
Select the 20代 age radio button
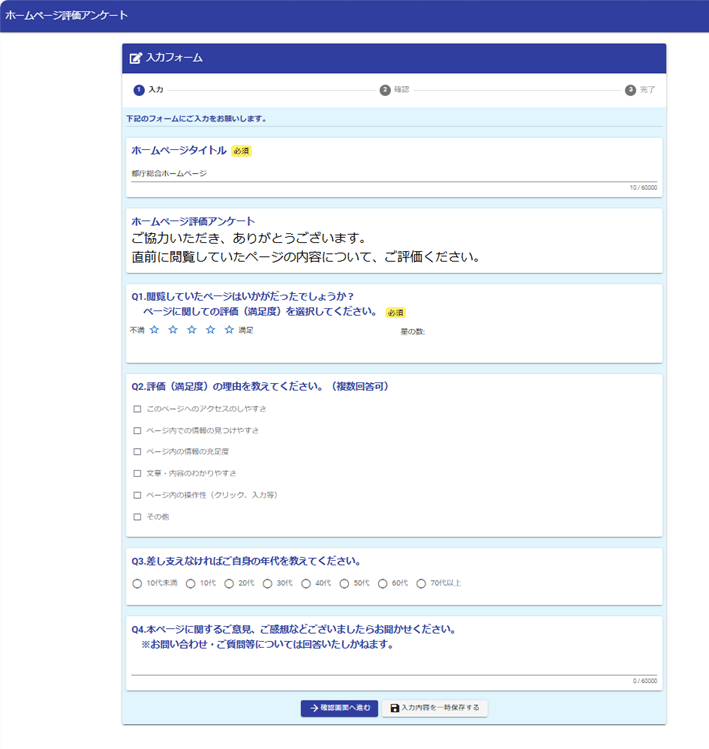point(229,583)
